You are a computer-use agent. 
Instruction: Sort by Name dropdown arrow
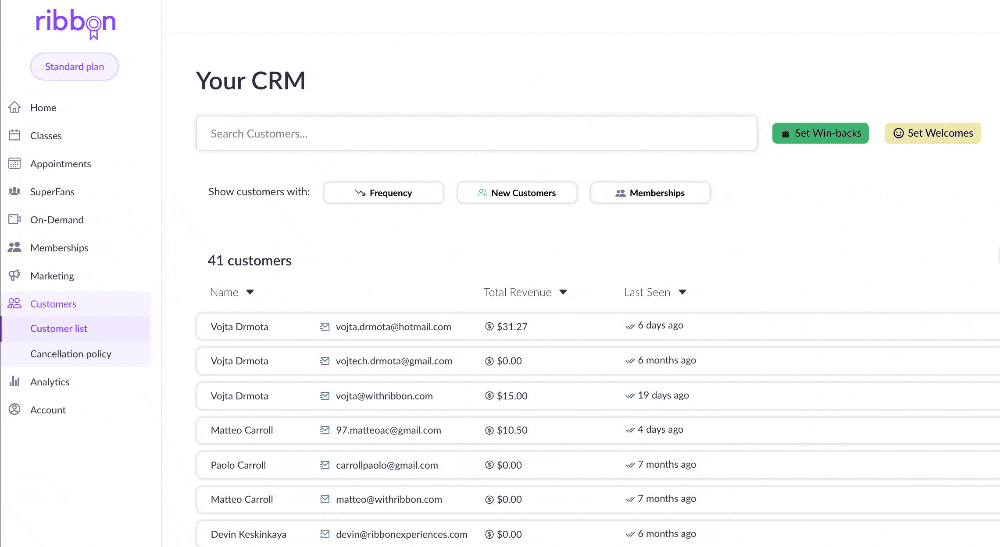[250, 293]
